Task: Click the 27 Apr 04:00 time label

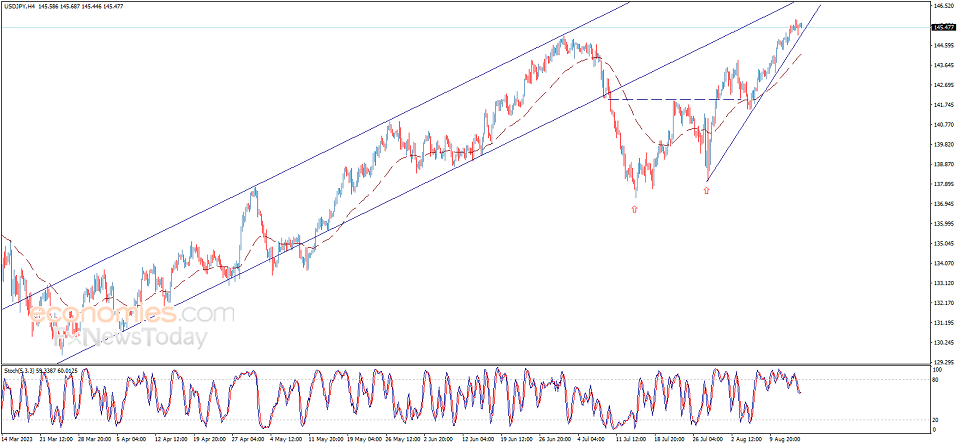Action: coord(248,438)
